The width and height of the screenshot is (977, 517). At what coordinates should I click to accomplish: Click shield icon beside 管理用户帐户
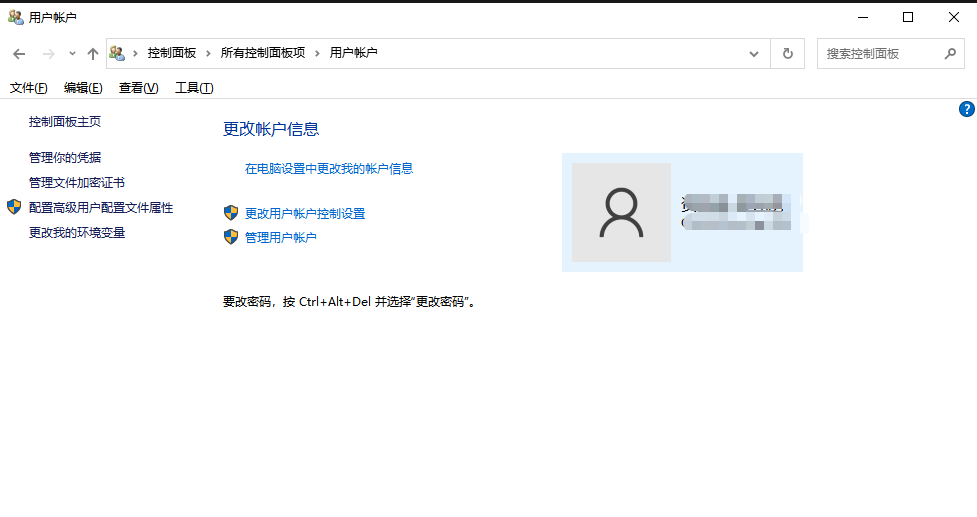[x=231, y=237]
